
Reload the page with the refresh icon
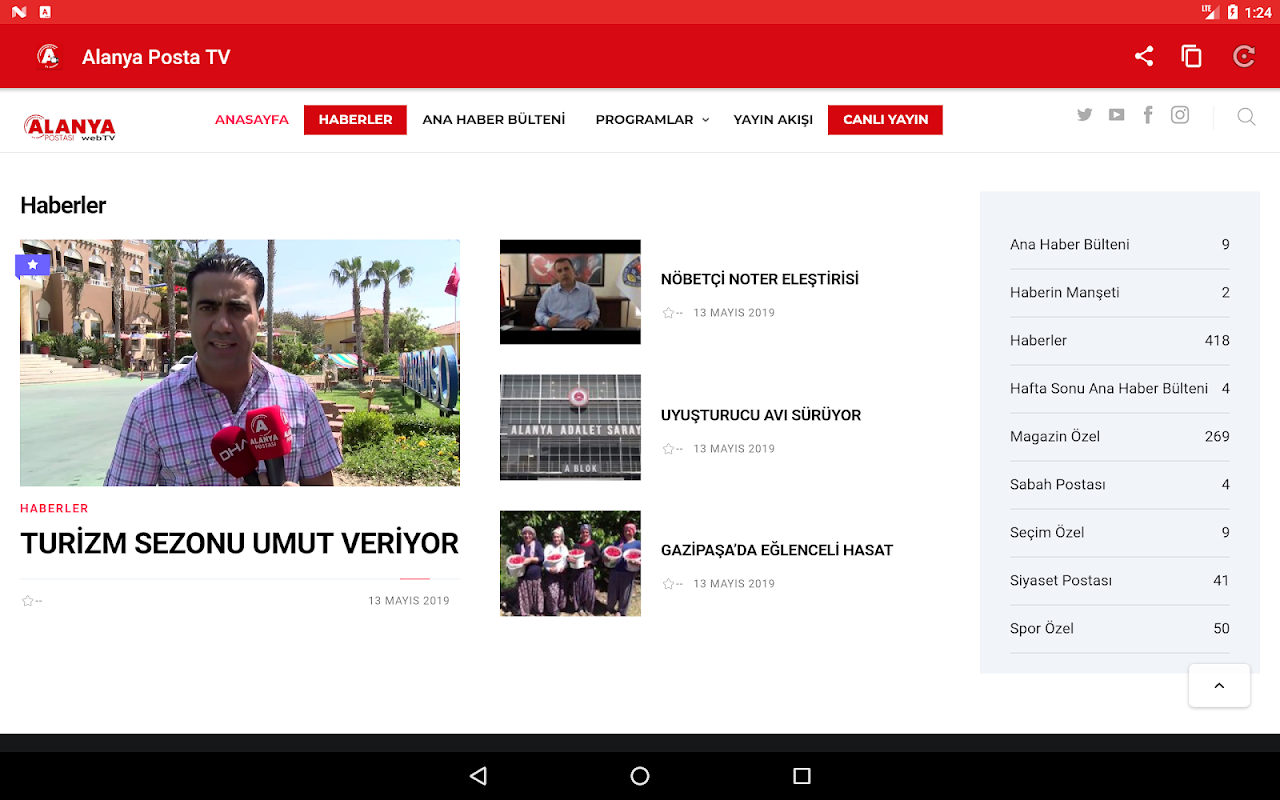(1244, 57)
